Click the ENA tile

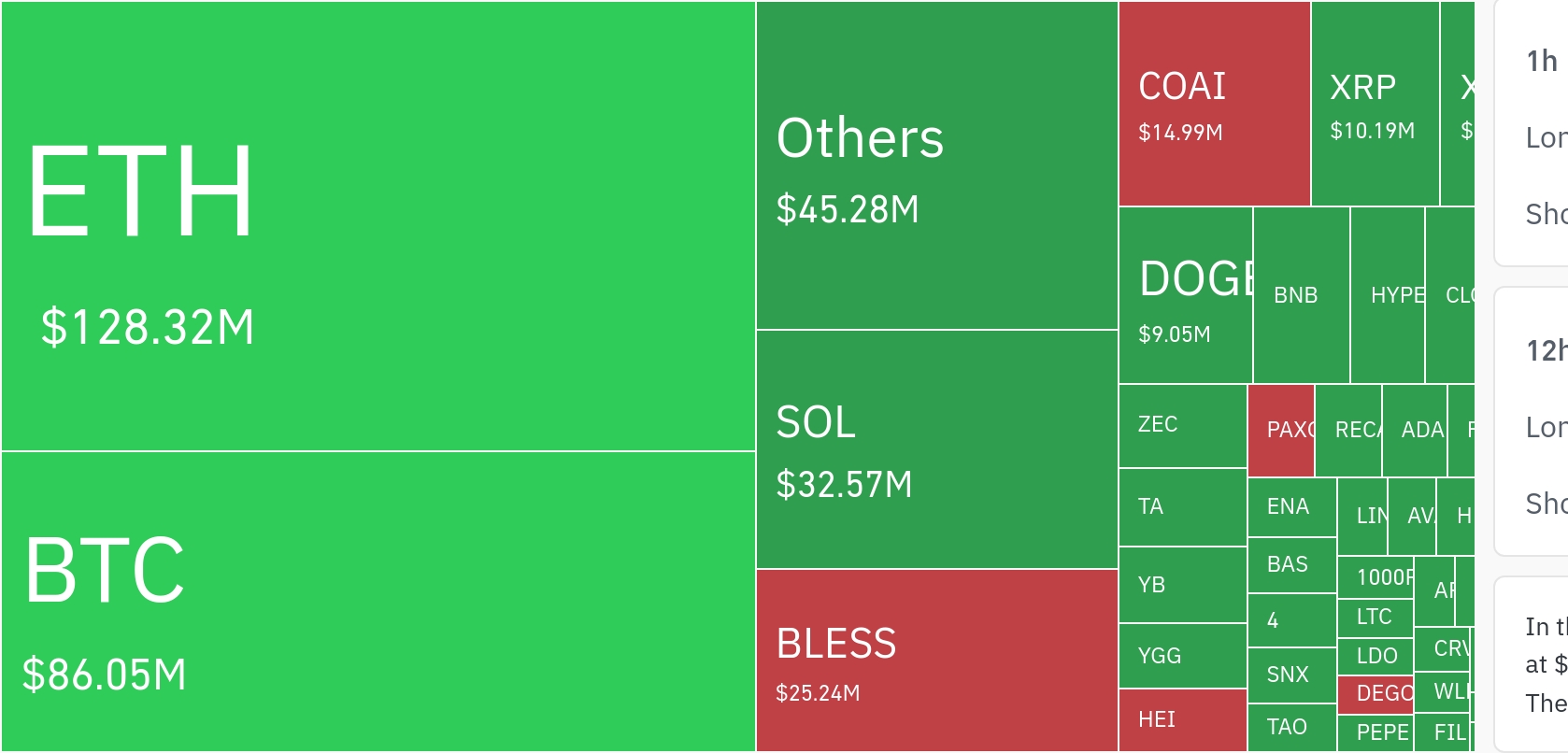click(1291, 507)
